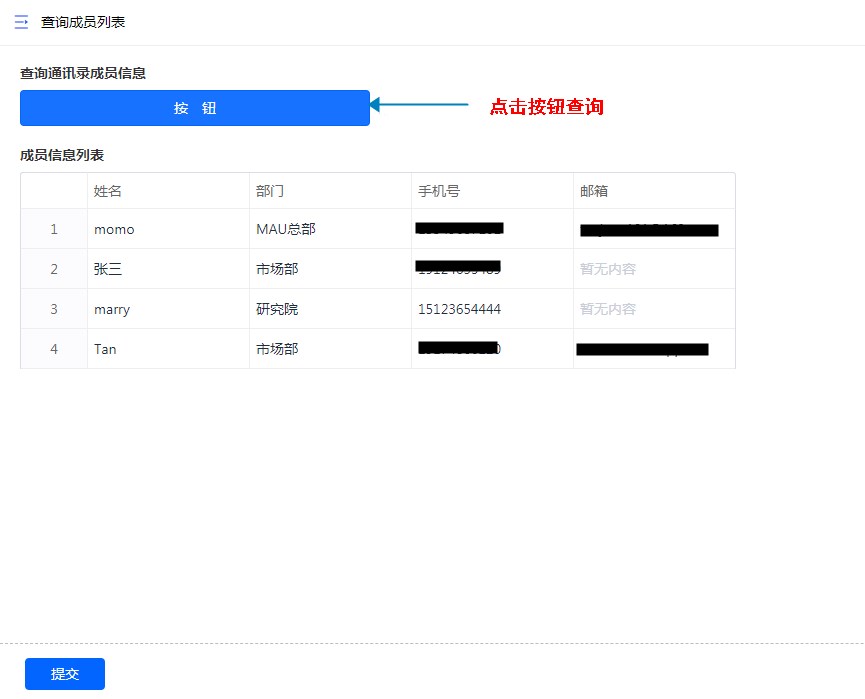This screenshot has height=699, width=865.
Task: Click the 提交 submit button
Action: 65,674
